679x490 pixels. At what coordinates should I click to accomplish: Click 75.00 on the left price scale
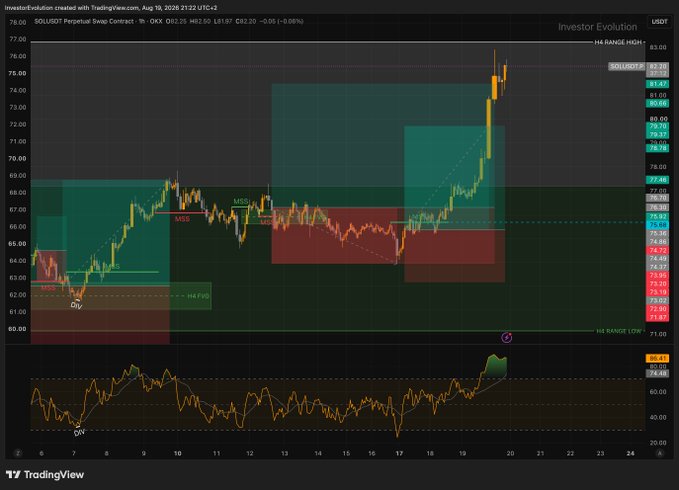pos(17,73)
